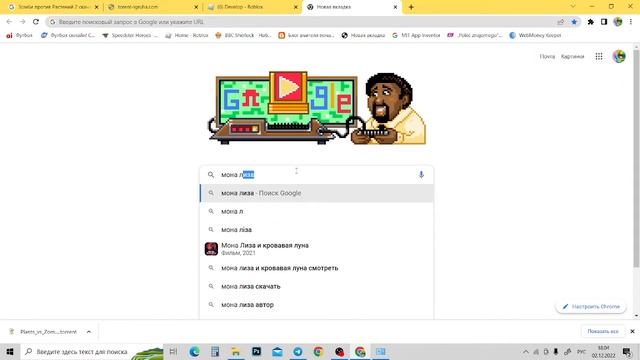640x360 pixels.
Task: Select the мона л suggestion
Action: (x=317, y=211)
